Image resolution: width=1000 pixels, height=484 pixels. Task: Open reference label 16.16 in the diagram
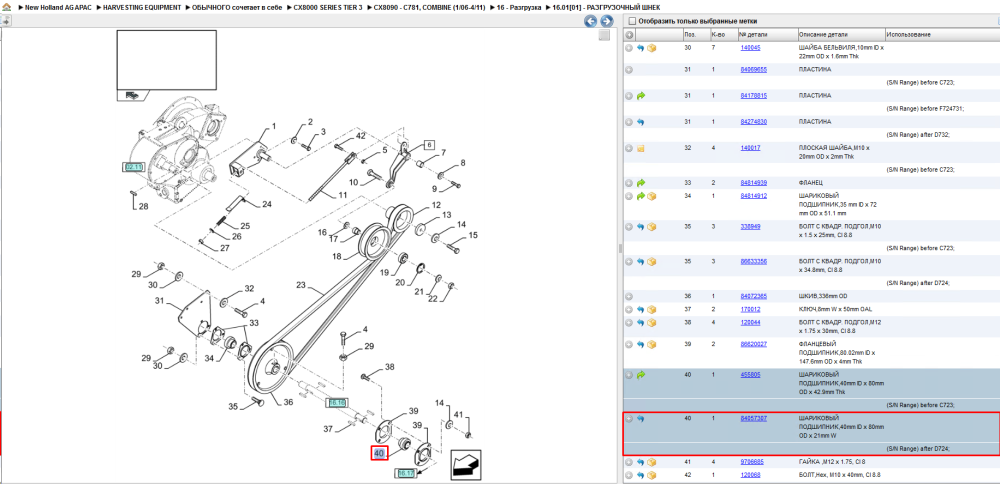[336, 402]
